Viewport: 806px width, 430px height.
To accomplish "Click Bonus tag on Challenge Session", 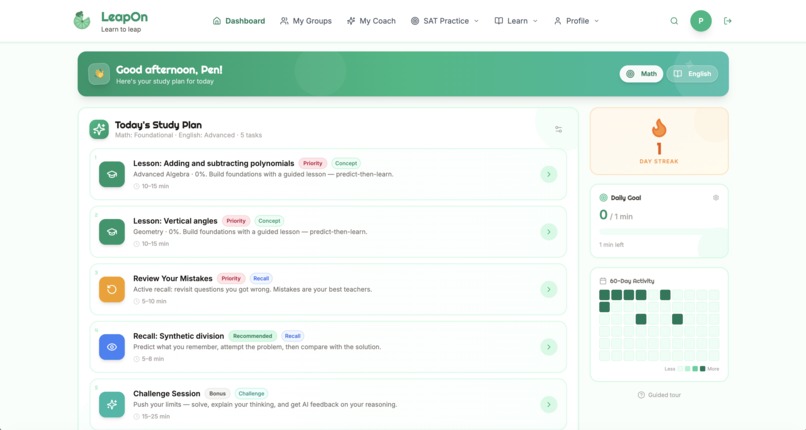I will pos(217,394).
